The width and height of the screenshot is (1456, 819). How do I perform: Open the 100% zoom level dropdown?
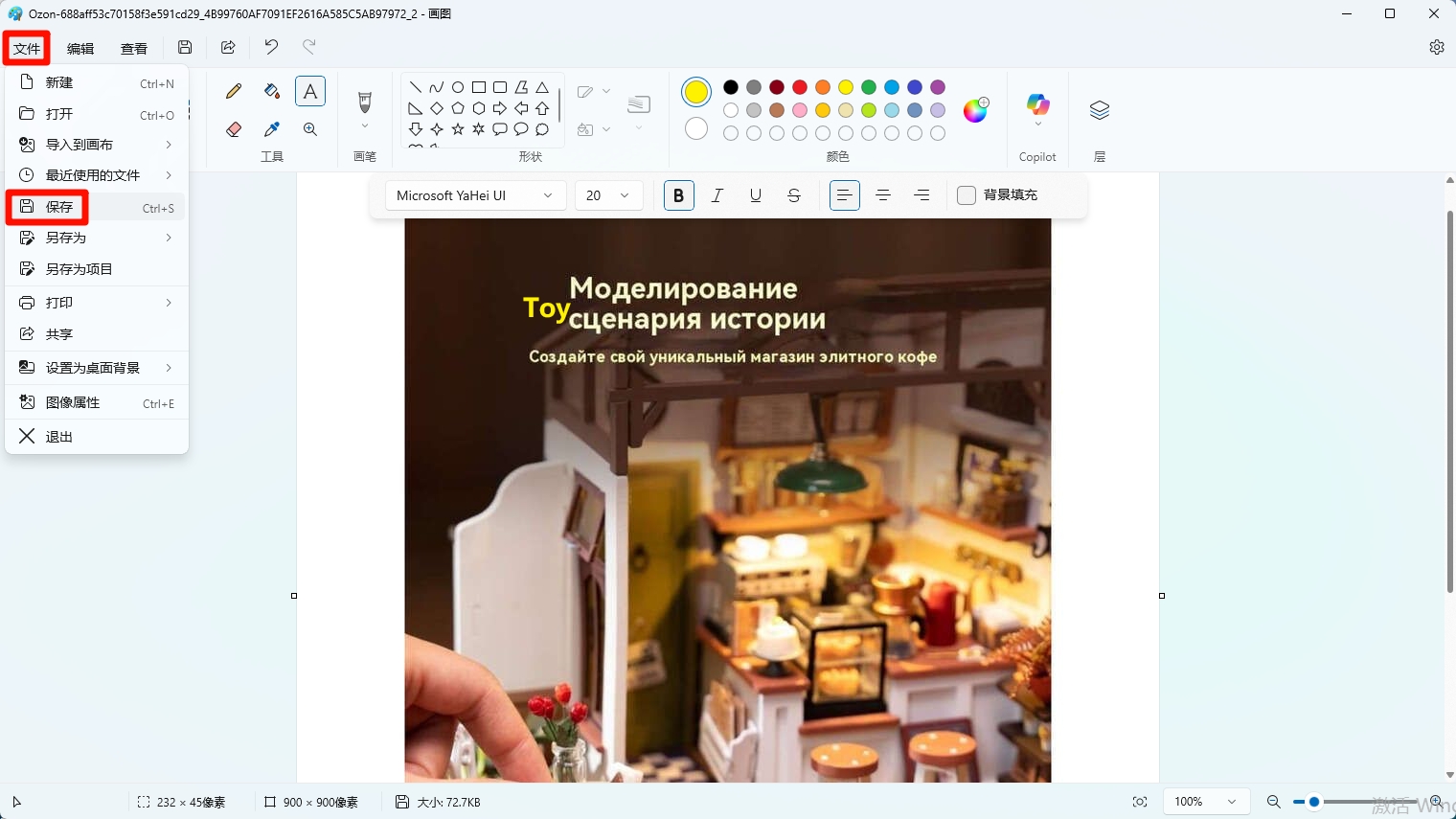1205,802
